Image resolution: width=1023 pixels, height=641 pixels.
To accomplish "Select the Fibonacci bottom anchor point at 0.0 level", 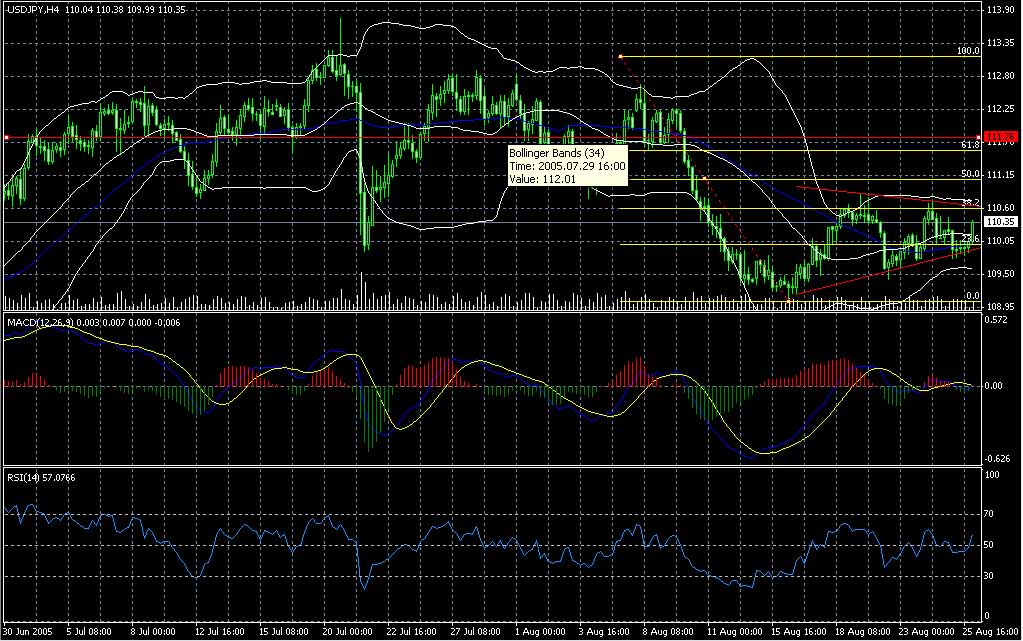I will (x=789, y=301).
